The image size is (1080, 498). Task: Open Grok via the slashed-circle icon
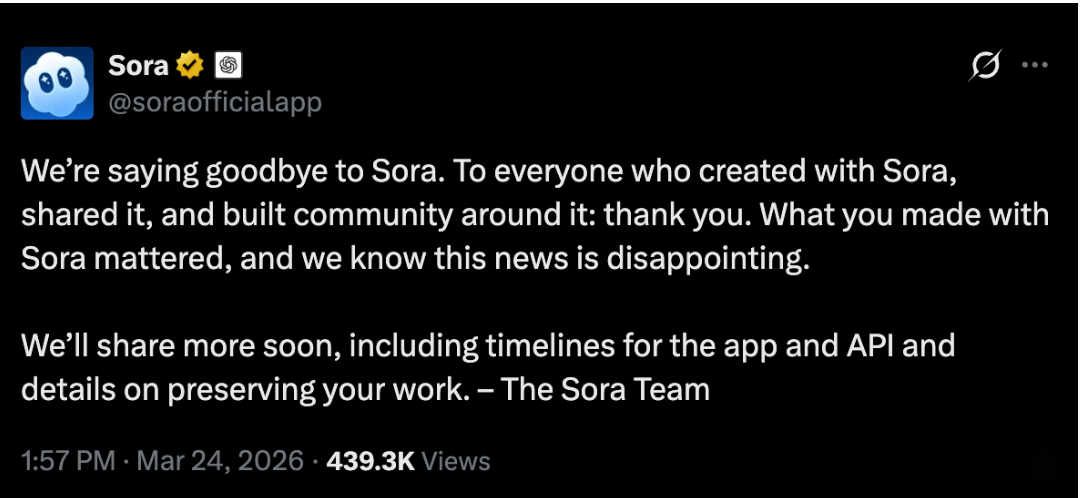click(x=985, y=66)
